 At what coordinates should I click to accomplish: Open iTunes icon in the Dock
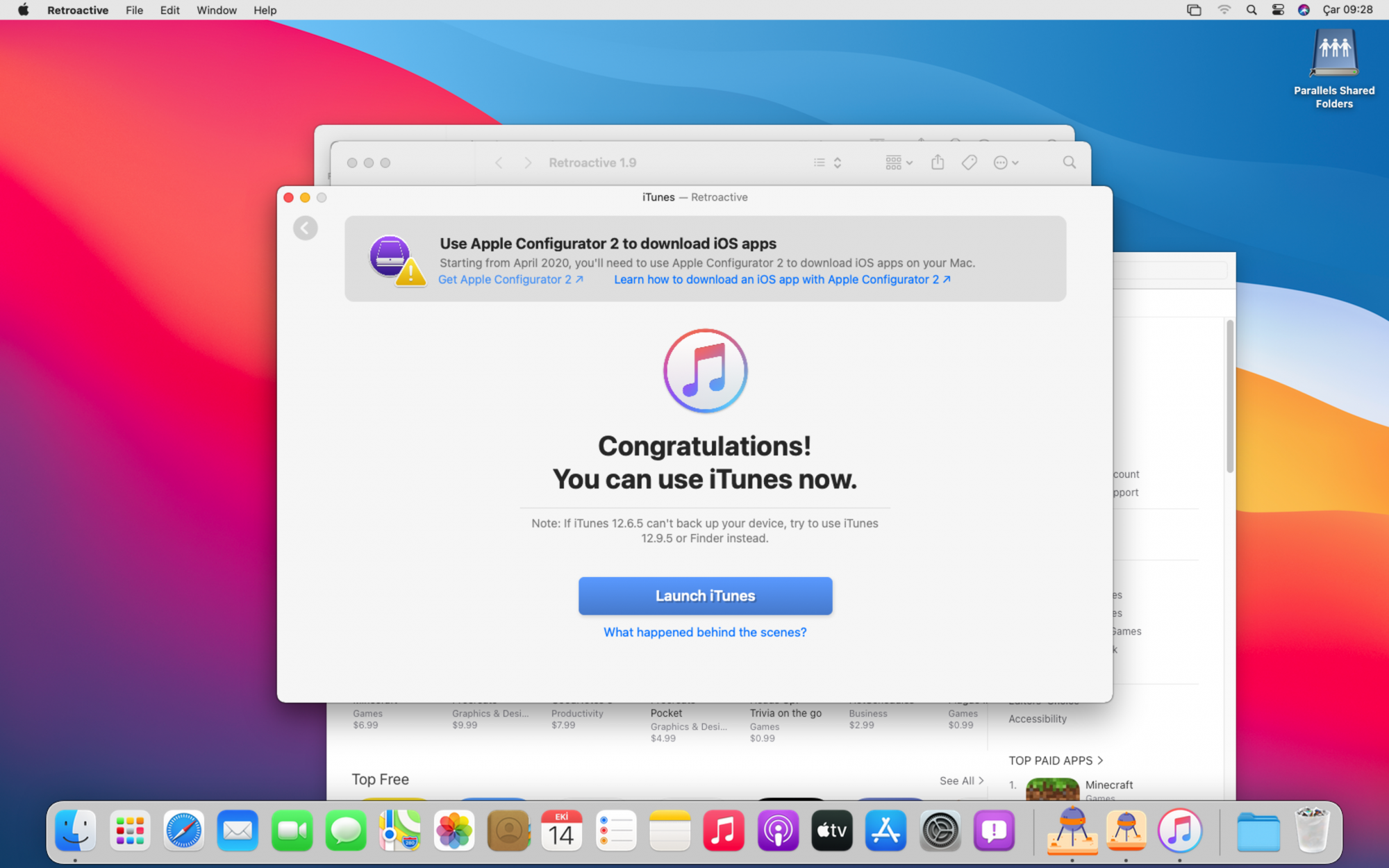tap(1179, 831)
